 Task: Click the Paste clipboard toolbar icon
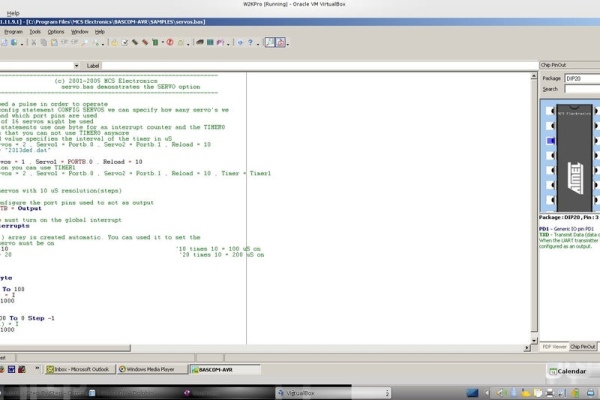54,42
